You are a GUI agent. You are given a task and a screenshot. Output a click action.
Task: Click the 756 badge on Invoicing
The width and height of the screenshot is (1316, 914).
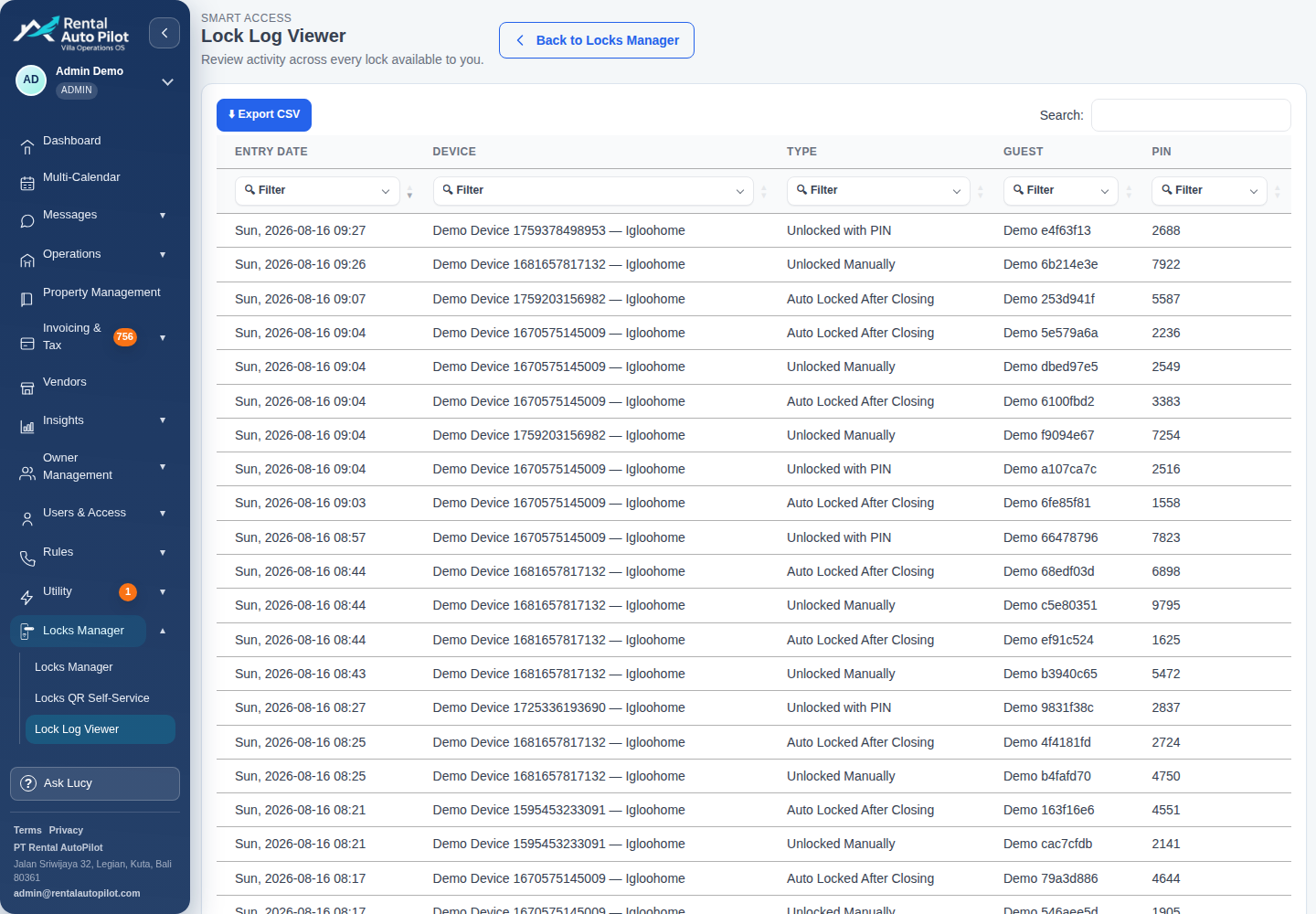coord(125,337)
